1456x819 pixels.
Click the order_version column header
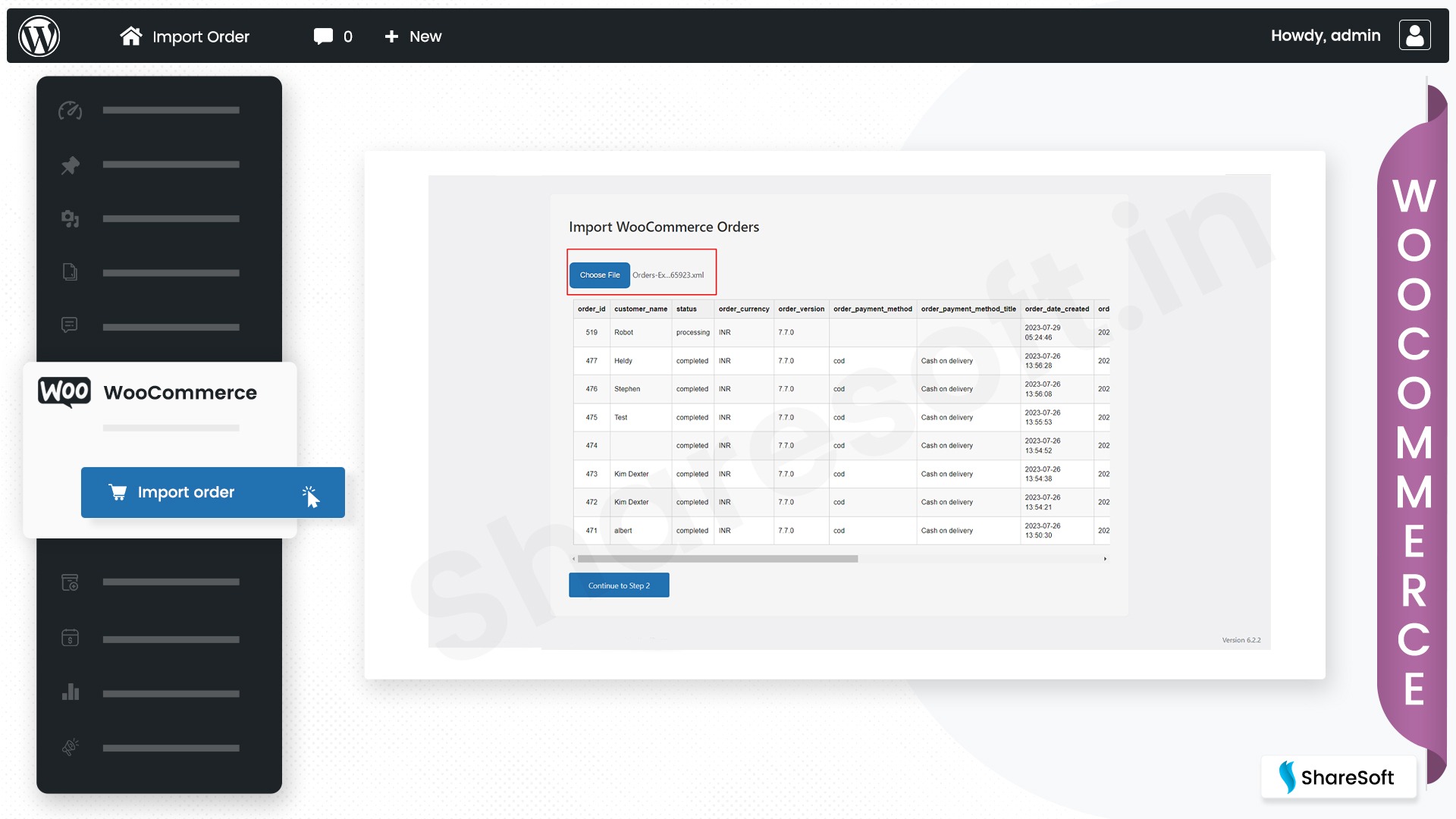pyautogui.click(x=801, y=309)
